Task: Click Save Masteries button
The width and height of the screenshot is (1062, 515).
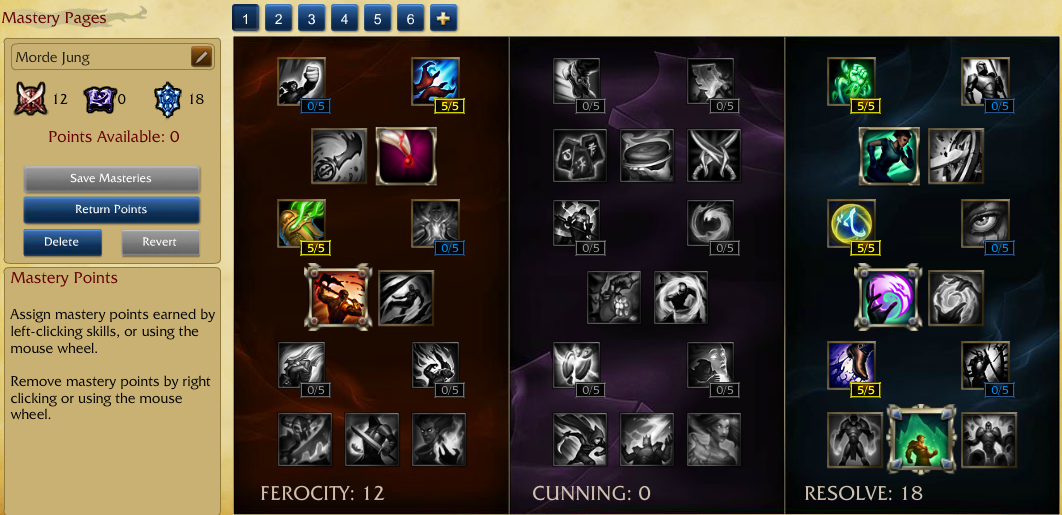Action: (112, 179)
